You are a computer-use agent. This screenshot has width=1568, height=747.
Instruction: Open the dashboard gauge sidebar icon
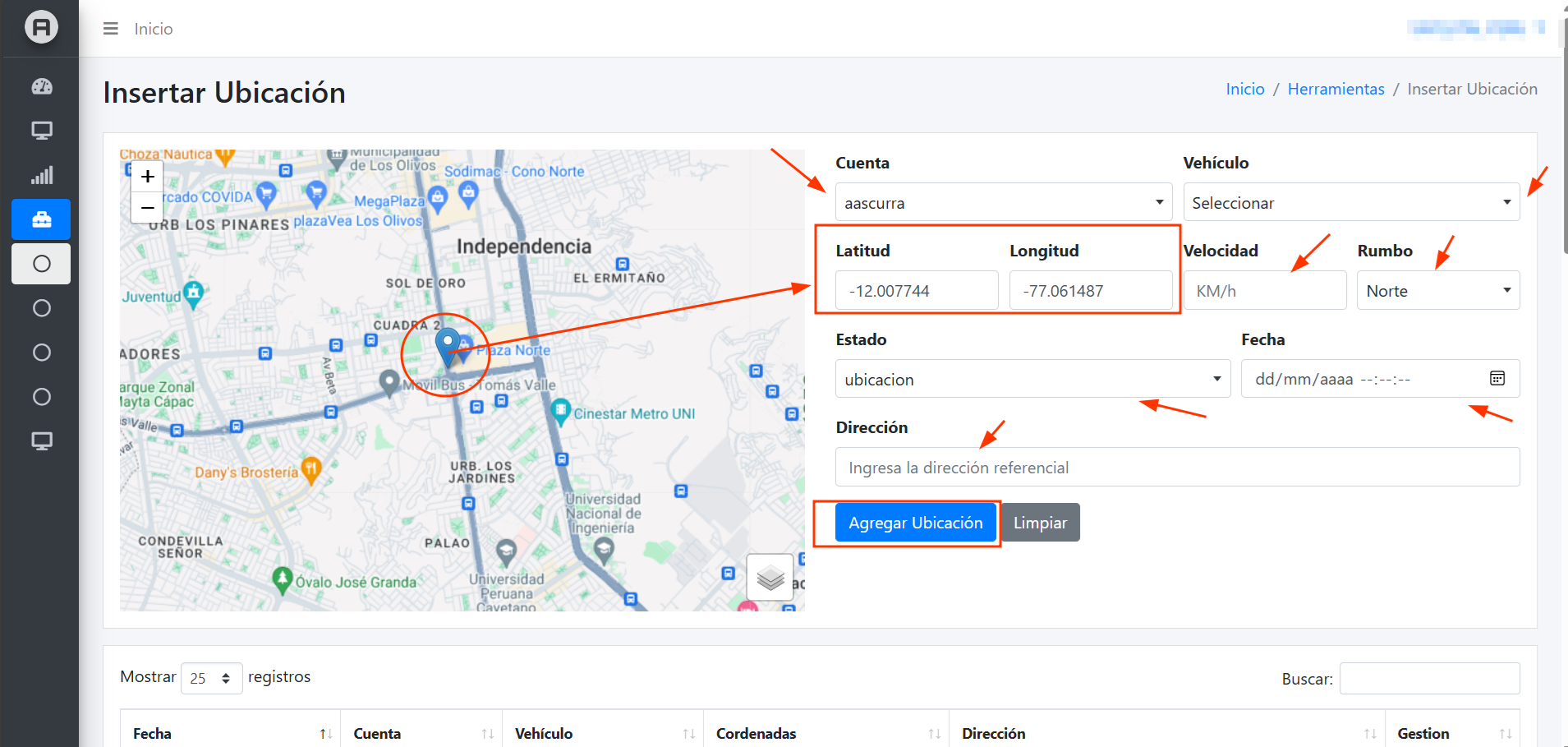click(x=41, y=86)
